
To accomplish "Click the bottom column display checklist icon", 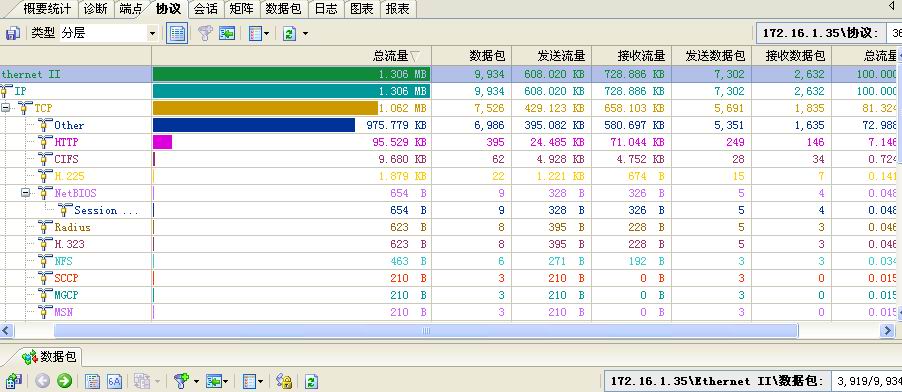I will coord(249,381).
